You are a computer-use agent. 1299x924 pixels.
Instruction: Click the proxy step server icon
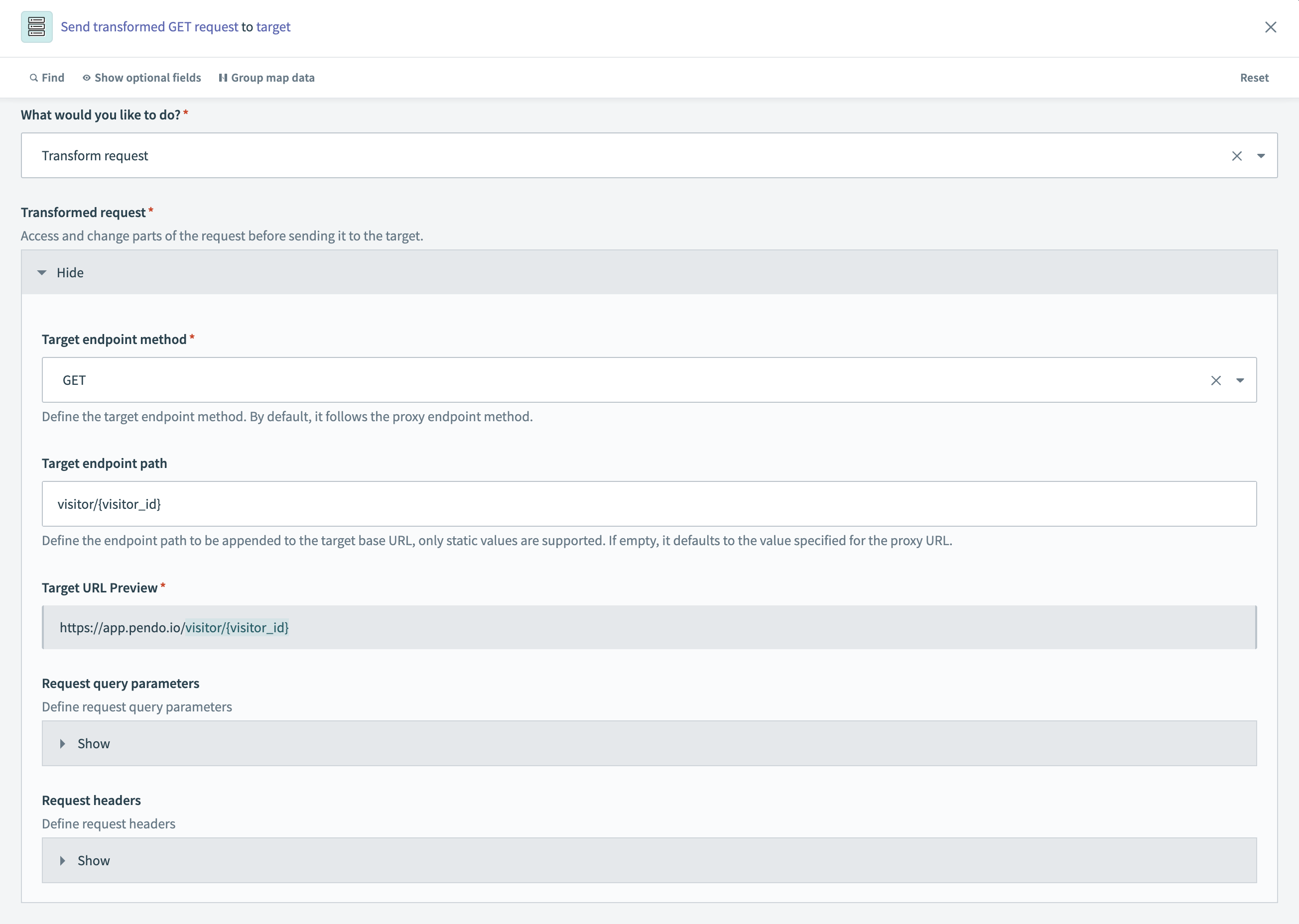[x=36, y=27]
